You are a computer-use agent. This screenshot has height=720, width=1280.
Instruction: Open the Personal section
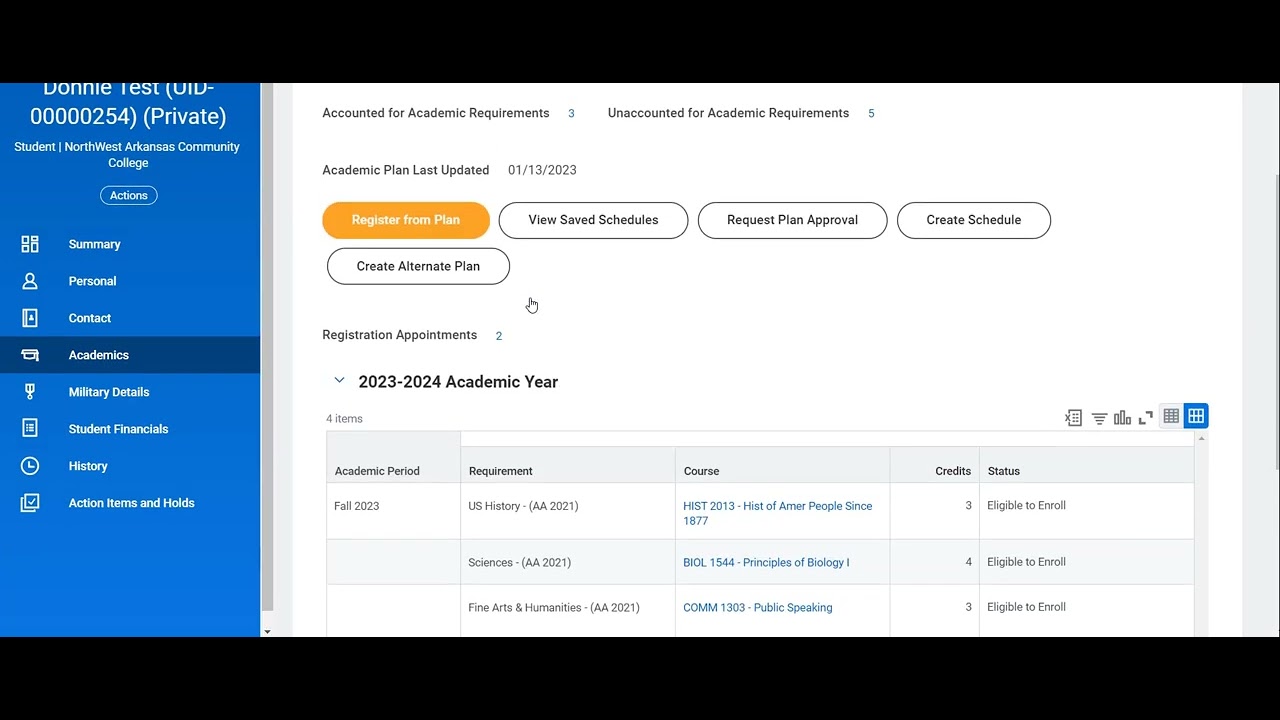(92, 281)
